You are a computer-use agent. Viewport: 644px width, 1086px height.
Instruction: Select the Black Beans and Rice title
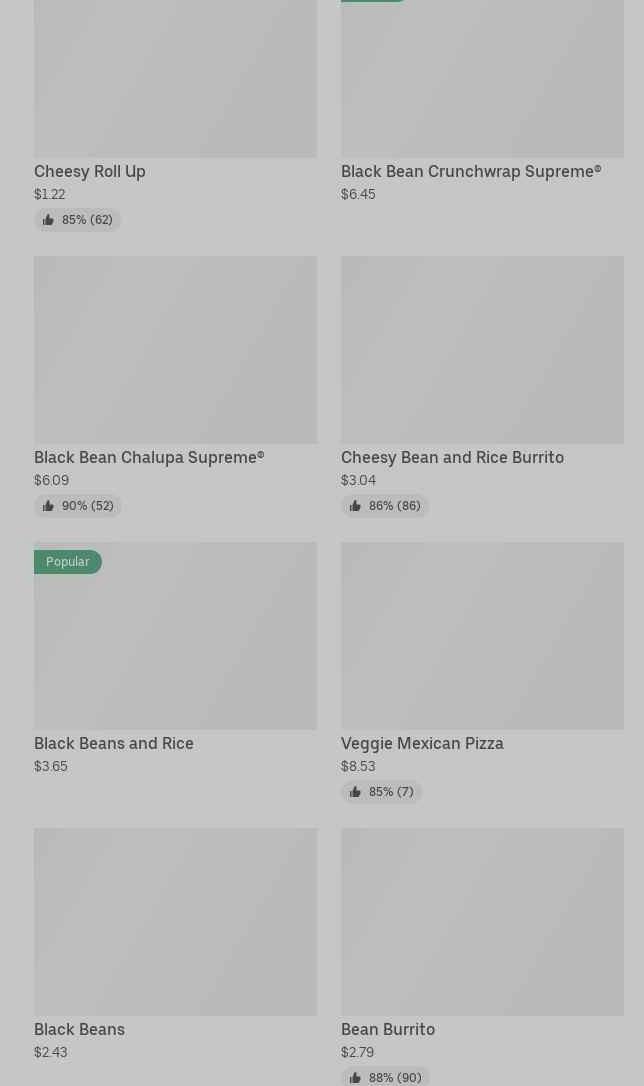click(x=114, y=743)
